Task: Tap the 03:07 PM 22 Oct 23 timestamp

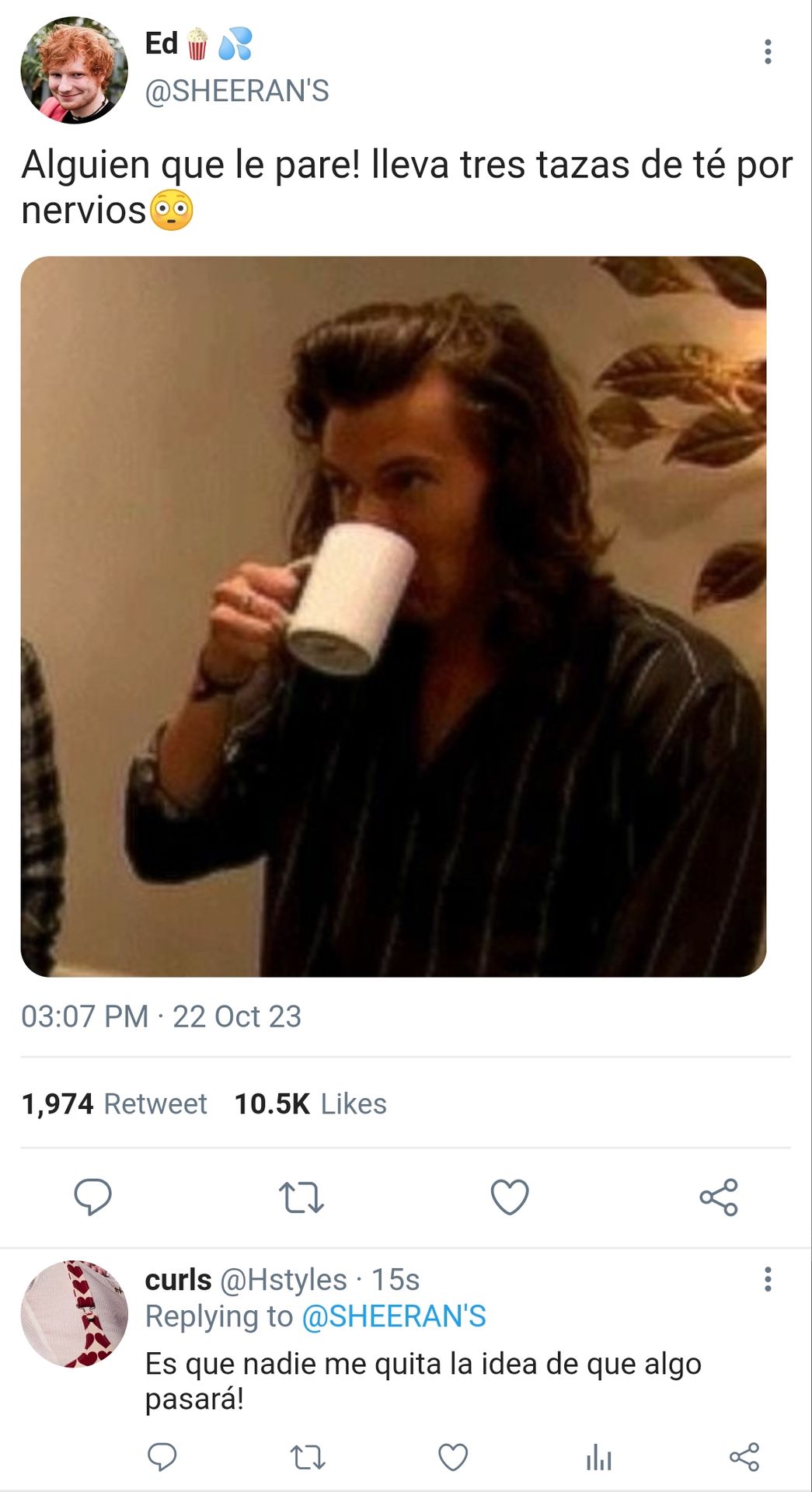Action: pos(161,1016)
